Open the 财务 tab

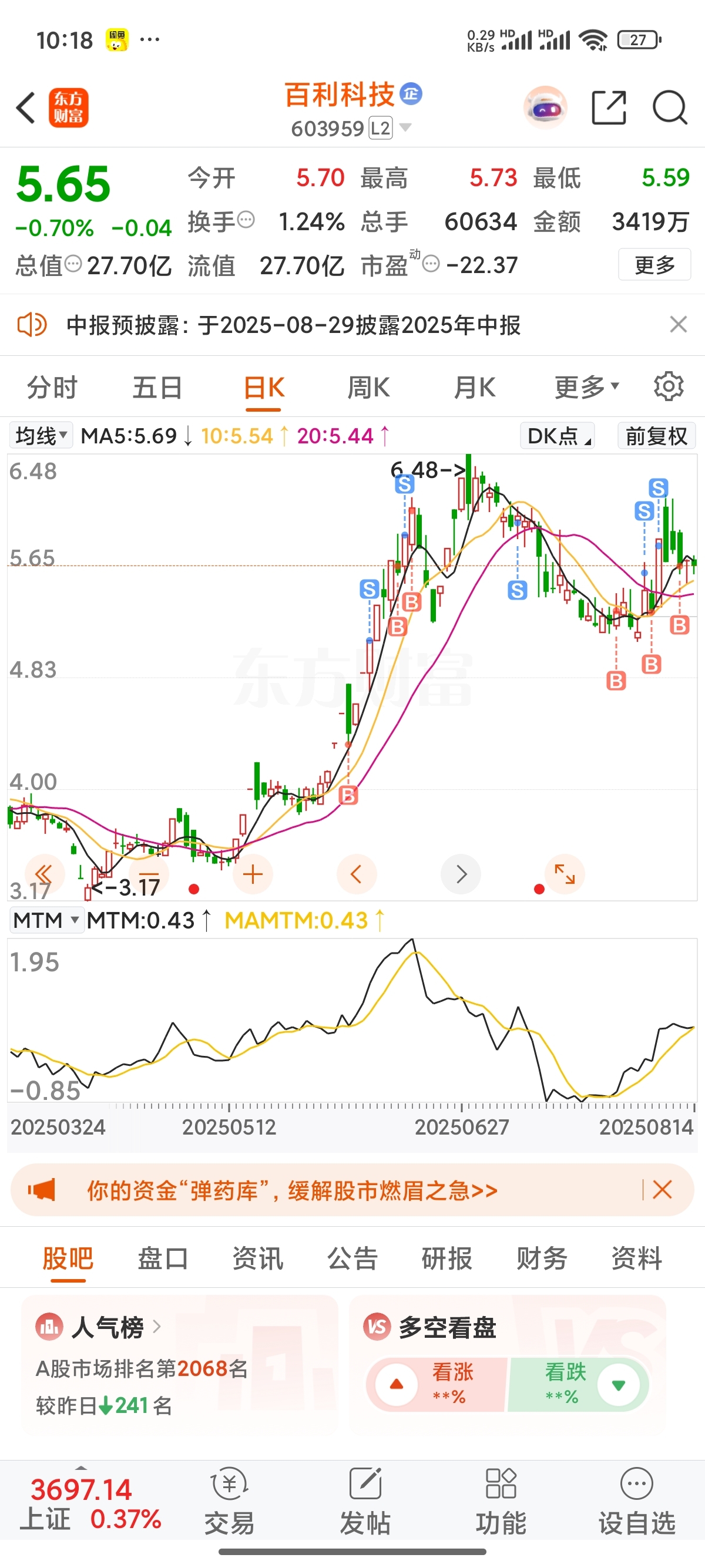click(x=542, y=1257)
